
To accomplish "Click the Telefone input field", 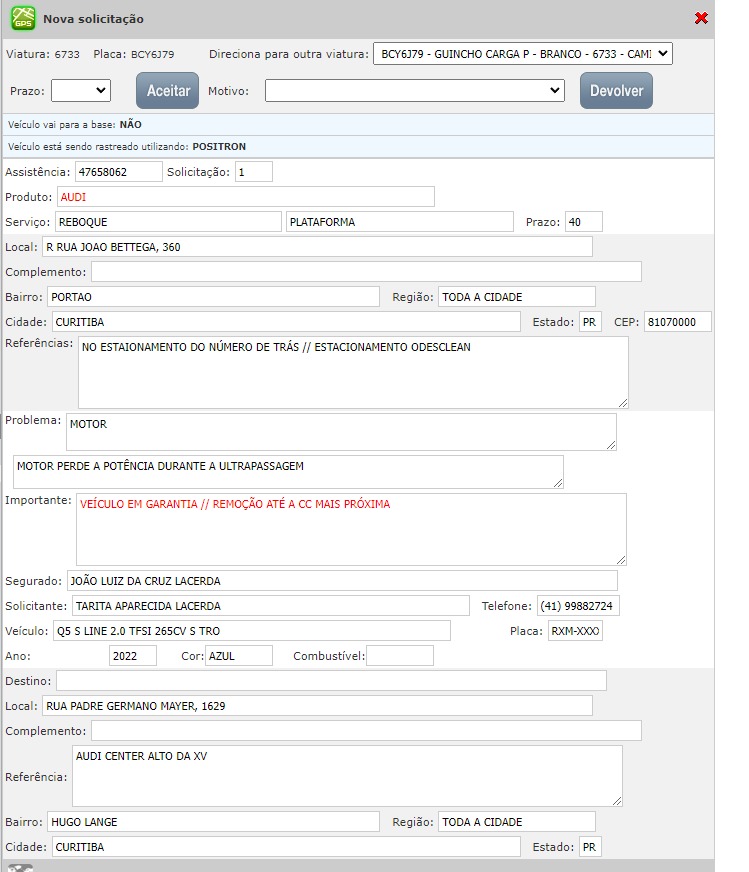I will click(578, 606).
